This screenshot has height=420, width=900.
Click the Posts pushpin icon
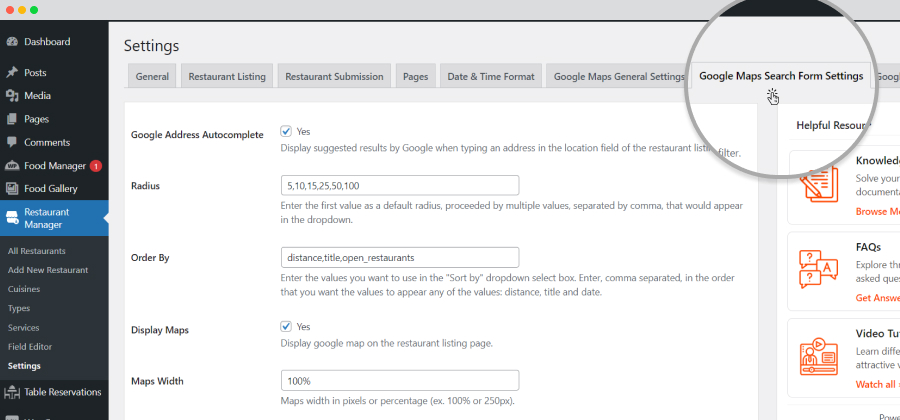[11, 73]
